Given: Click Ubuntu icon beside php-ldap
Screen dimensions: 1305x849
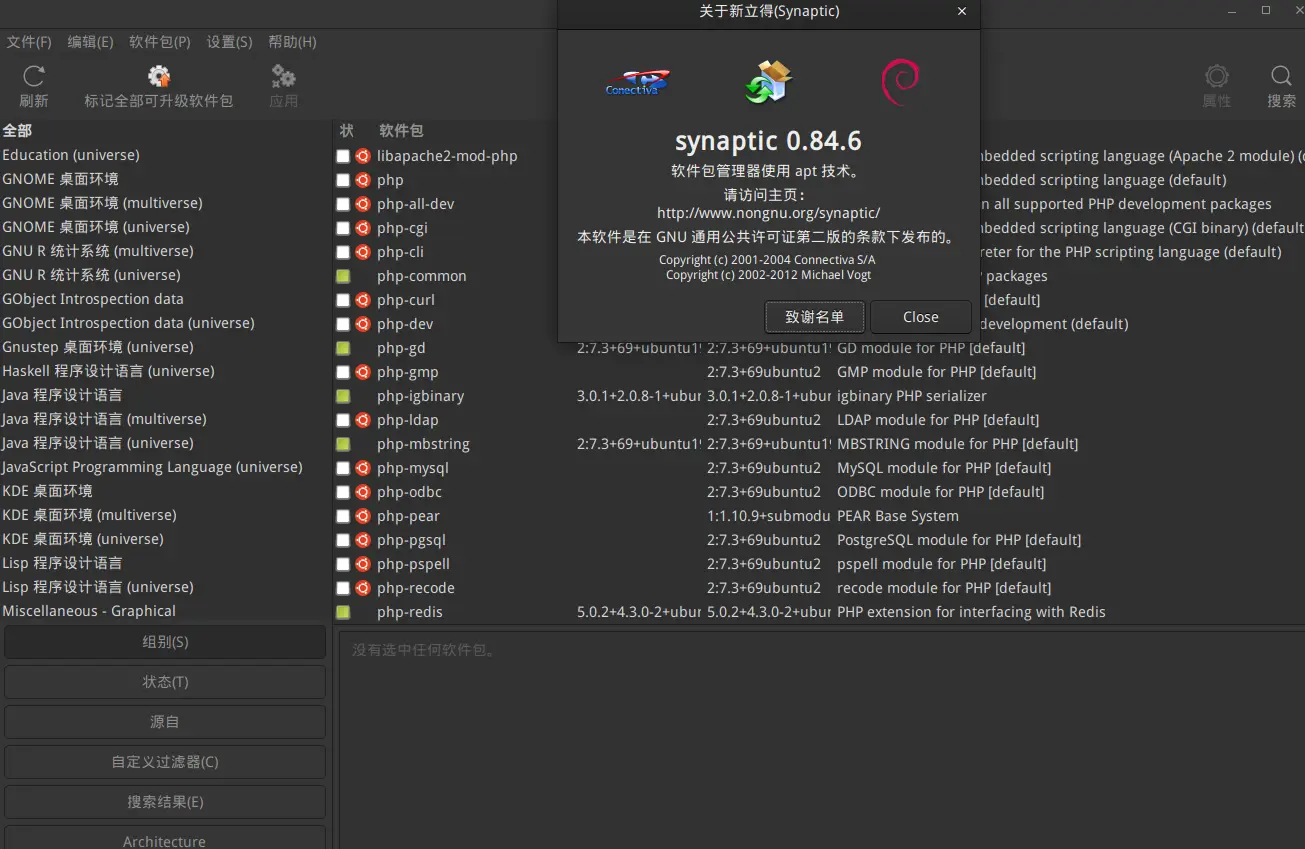Looking at the screenshot, I should pyautogui.click(x=363, y=420).
